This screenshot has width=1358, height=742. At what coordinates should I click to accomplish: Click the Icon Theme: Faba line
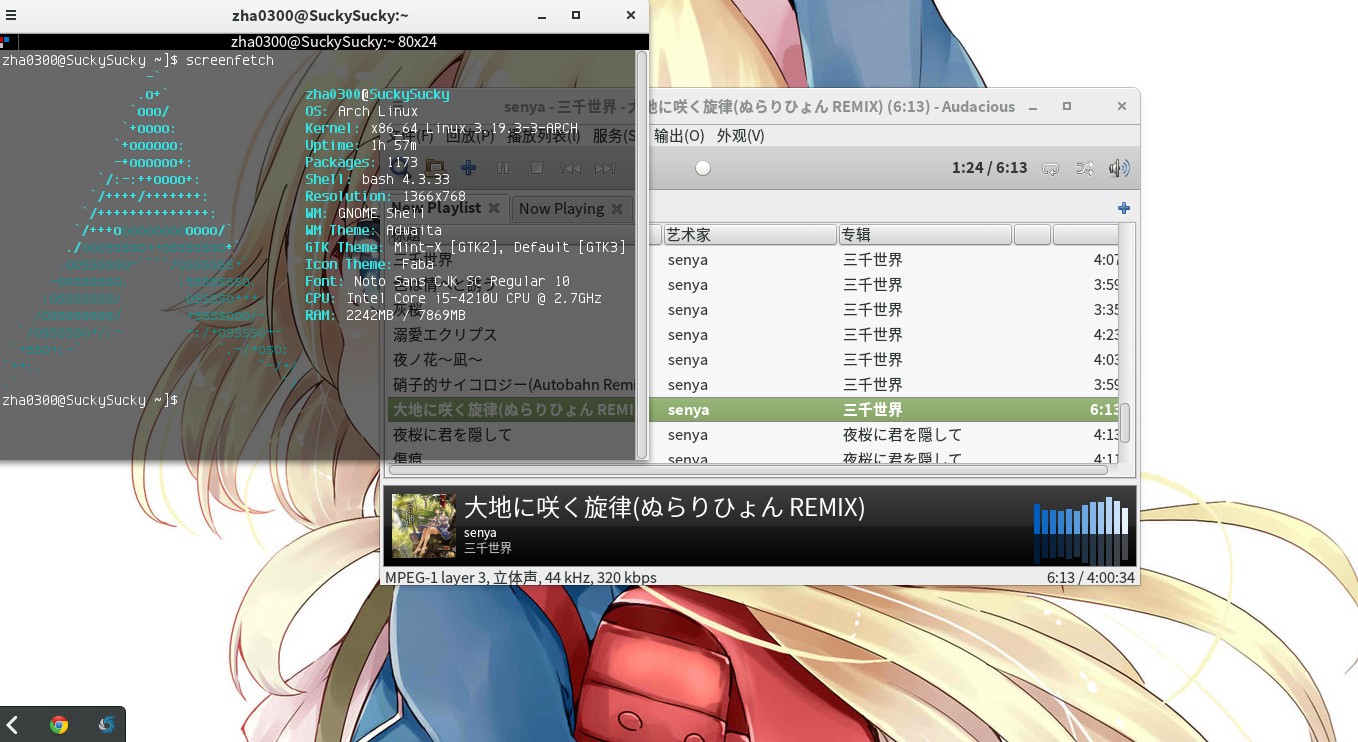[370, 264]
